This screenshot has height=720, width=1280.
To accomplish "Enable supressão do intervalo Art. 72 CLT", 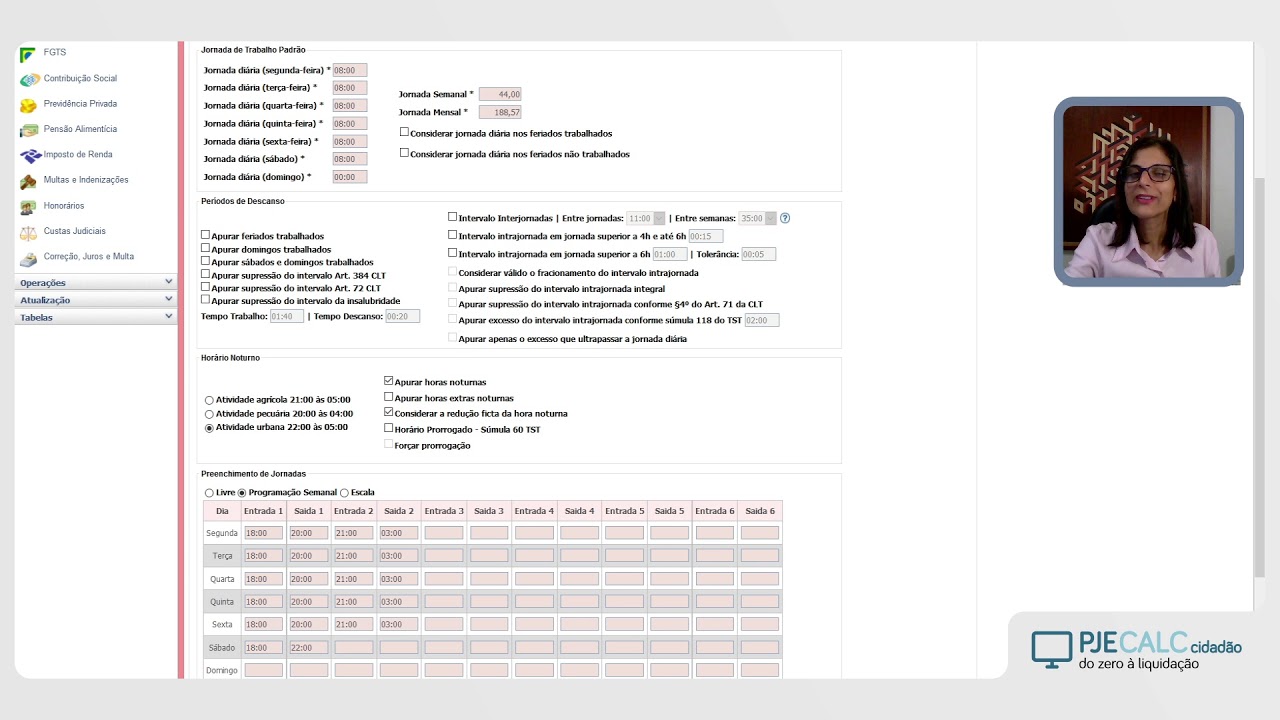I will (x=205, y=287).
